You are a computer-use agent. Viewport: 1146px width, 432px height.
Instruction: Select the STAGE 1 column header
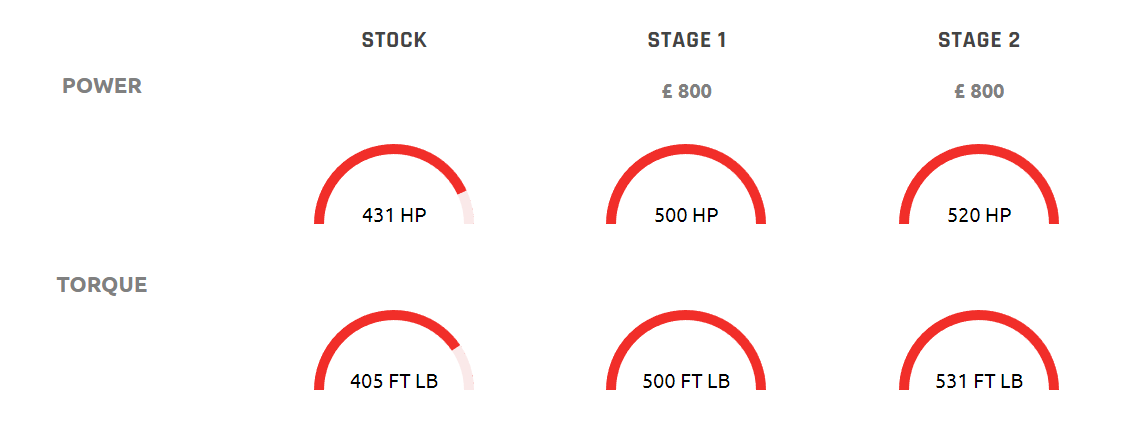[x=686, y=40]
